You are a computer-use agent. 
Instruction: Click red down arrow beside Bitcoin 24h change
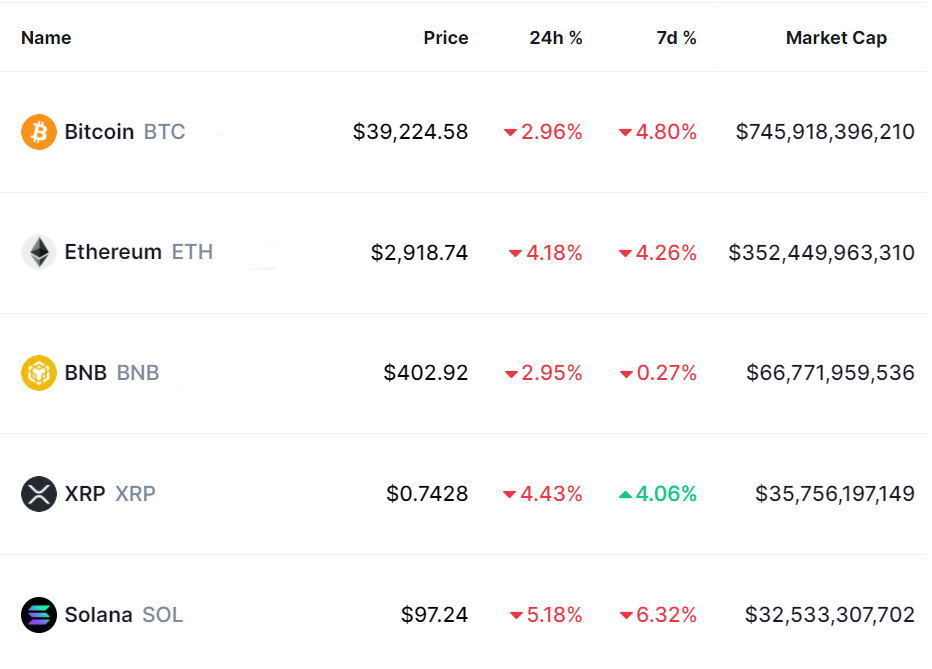click(510, 132)
